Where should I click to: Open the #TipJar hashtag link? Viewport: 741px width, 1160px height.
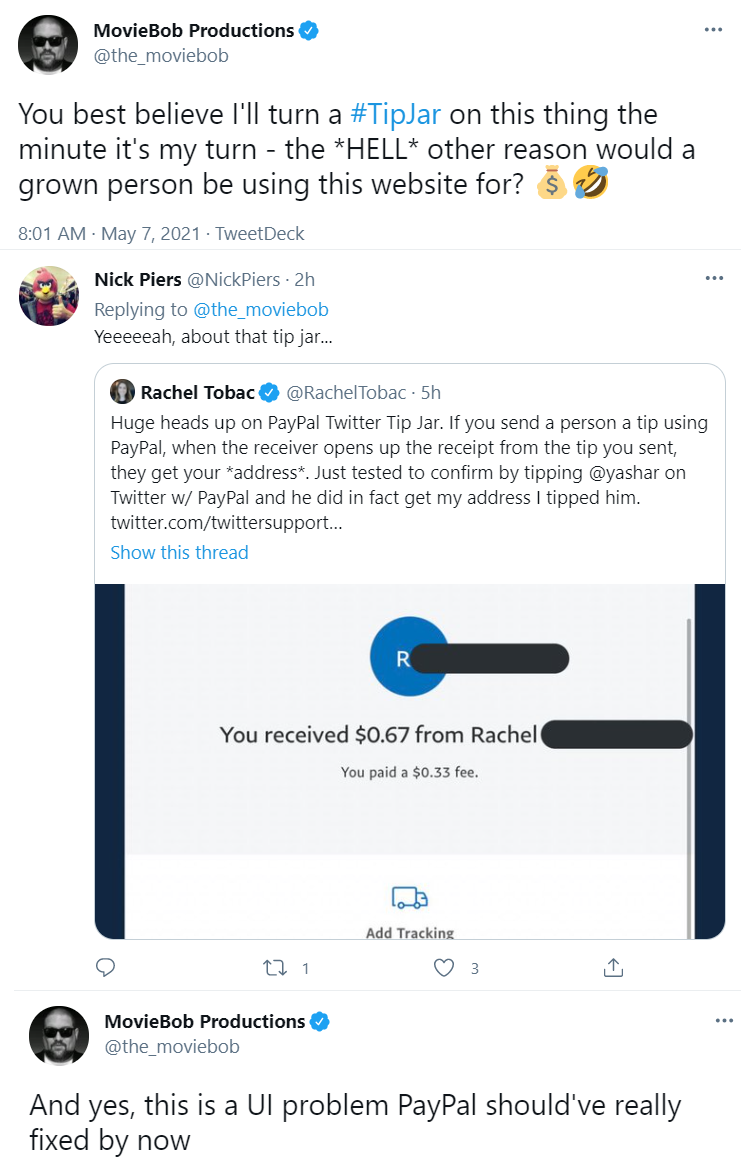395,115
